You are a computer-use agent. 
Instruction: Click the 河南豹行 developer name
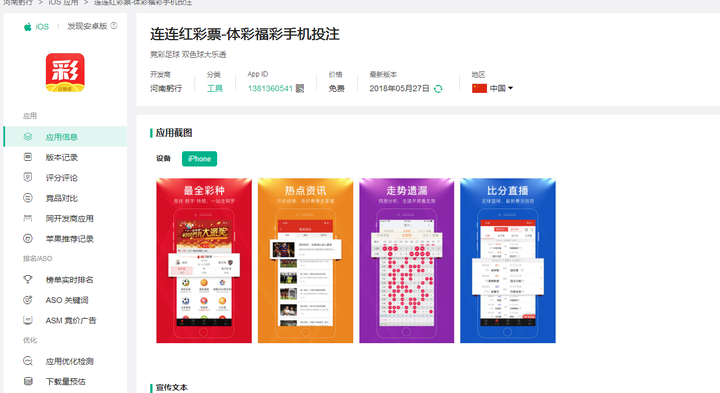click(166, 88)
